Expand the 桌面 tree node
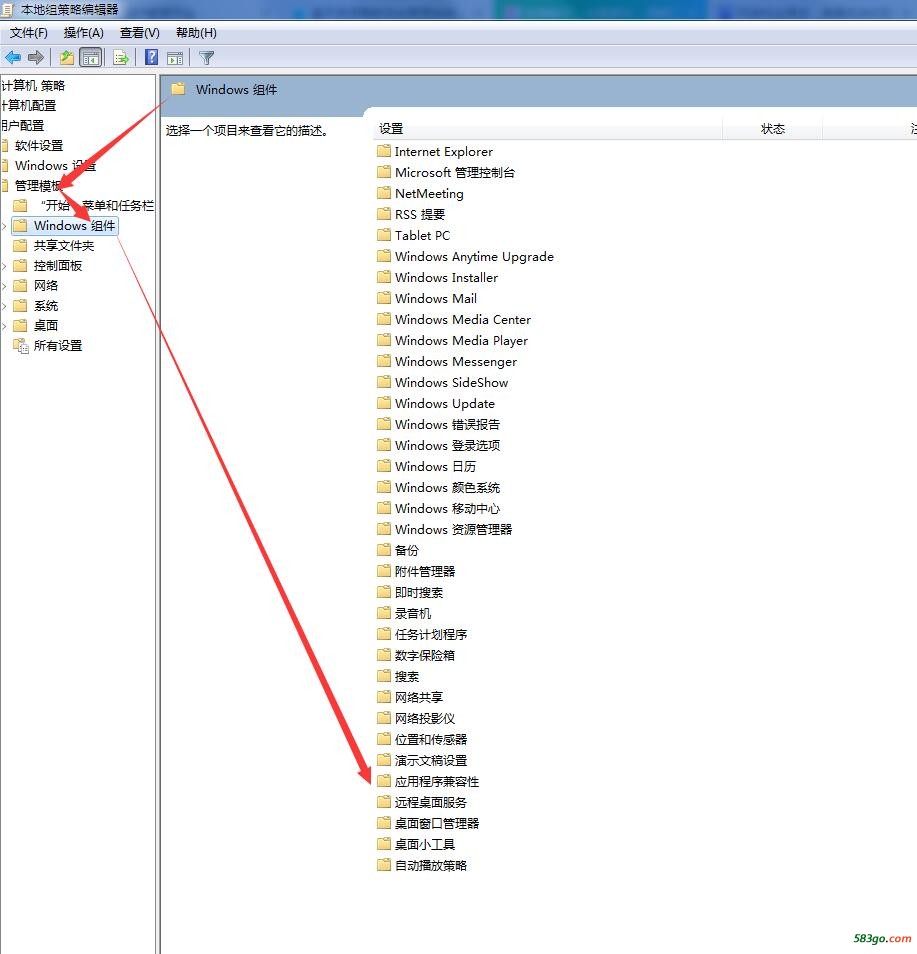917x954 pixels. coord(4,326)
